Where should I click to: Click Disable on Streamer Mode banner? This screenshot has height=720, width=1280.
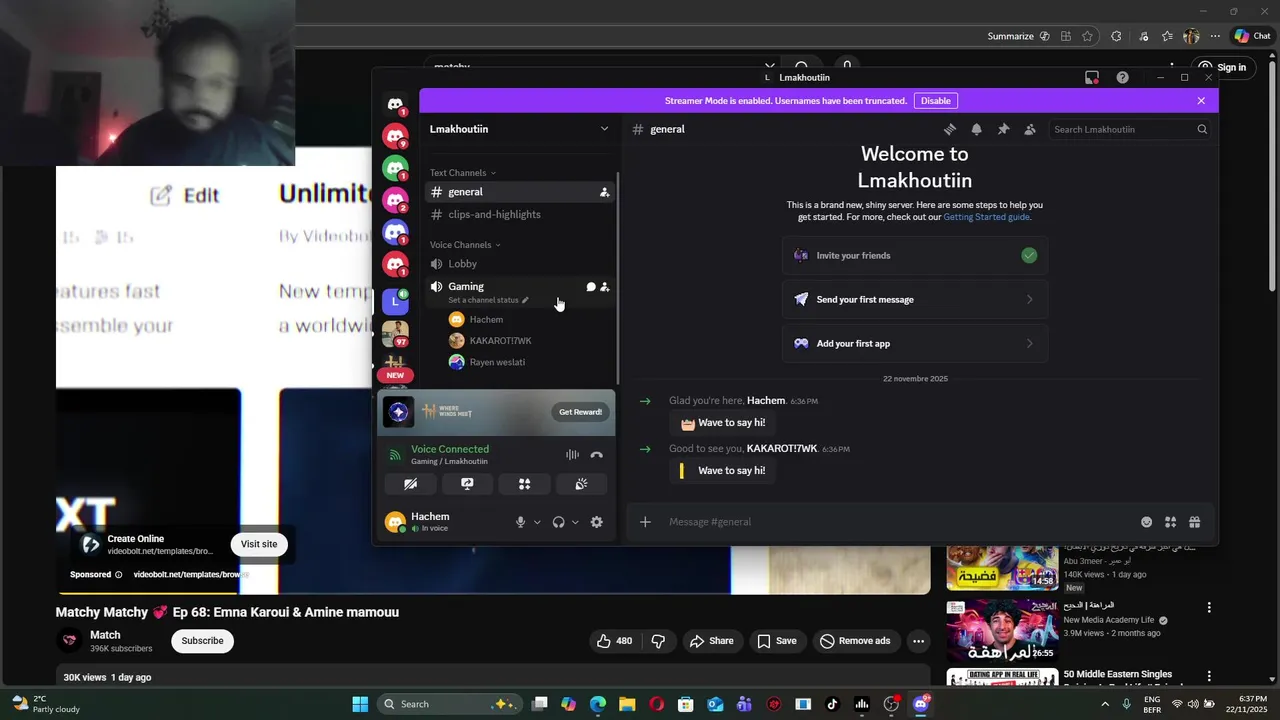[x=936, y=101]
